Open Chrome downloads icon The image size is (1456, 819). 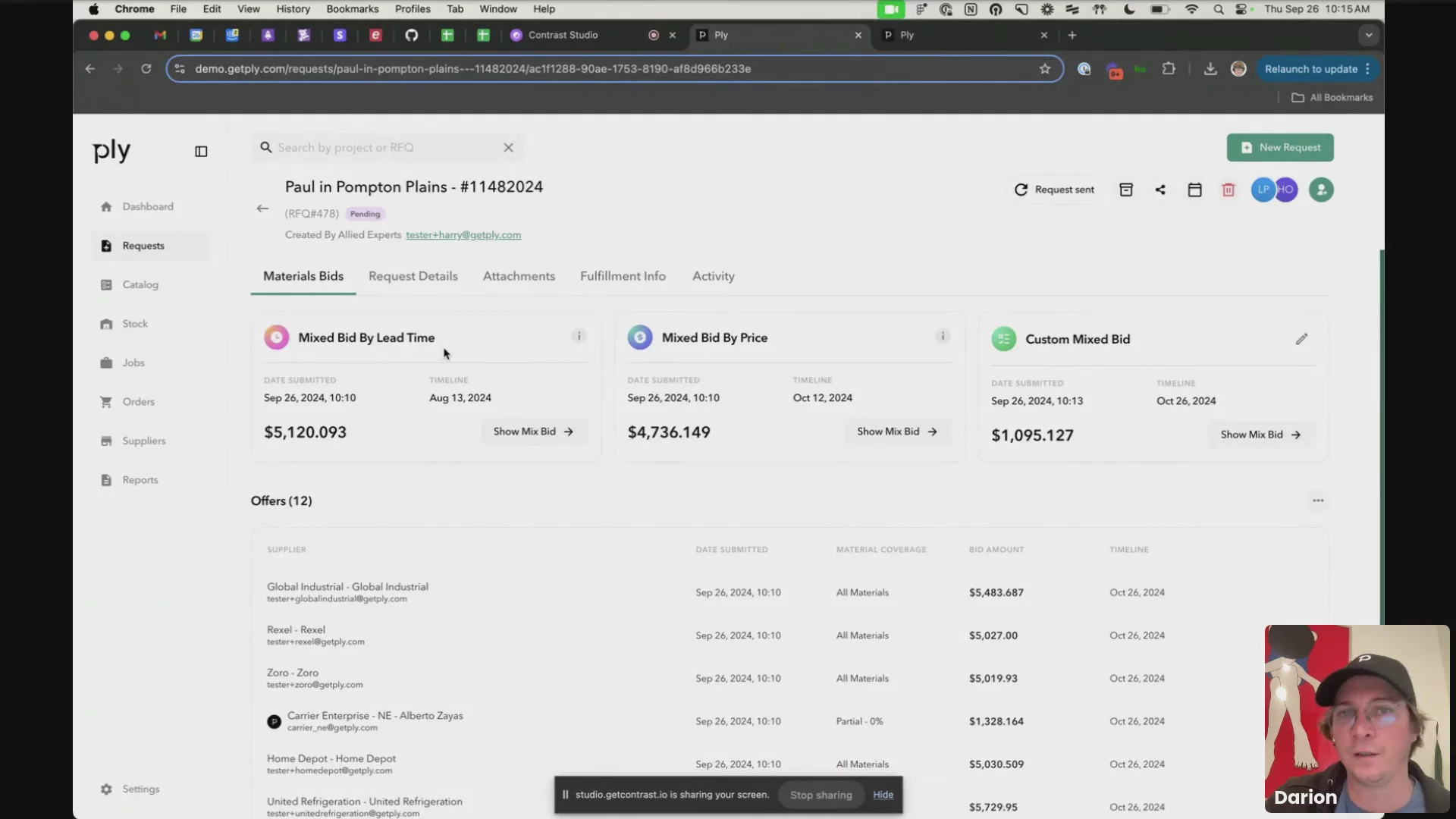click(x=1210, y=69)
